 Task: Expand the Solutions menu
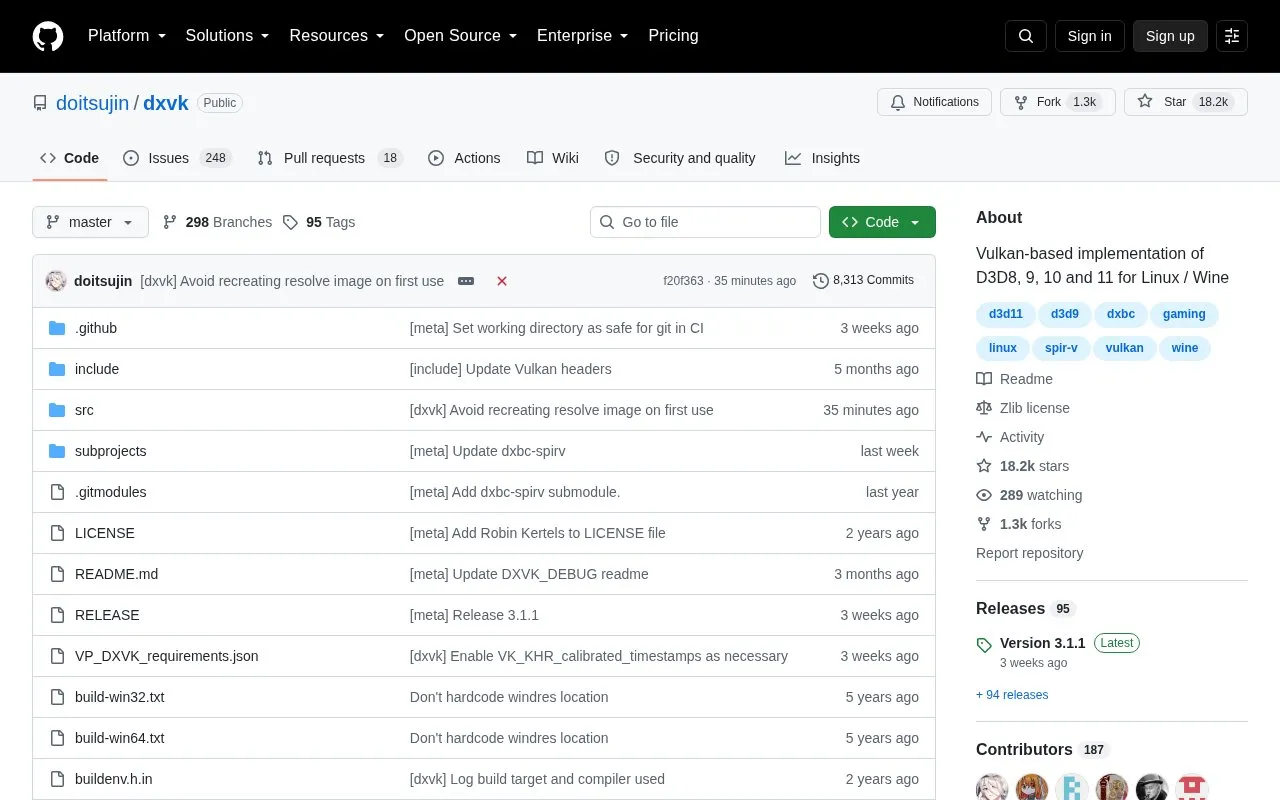[228, 36]
